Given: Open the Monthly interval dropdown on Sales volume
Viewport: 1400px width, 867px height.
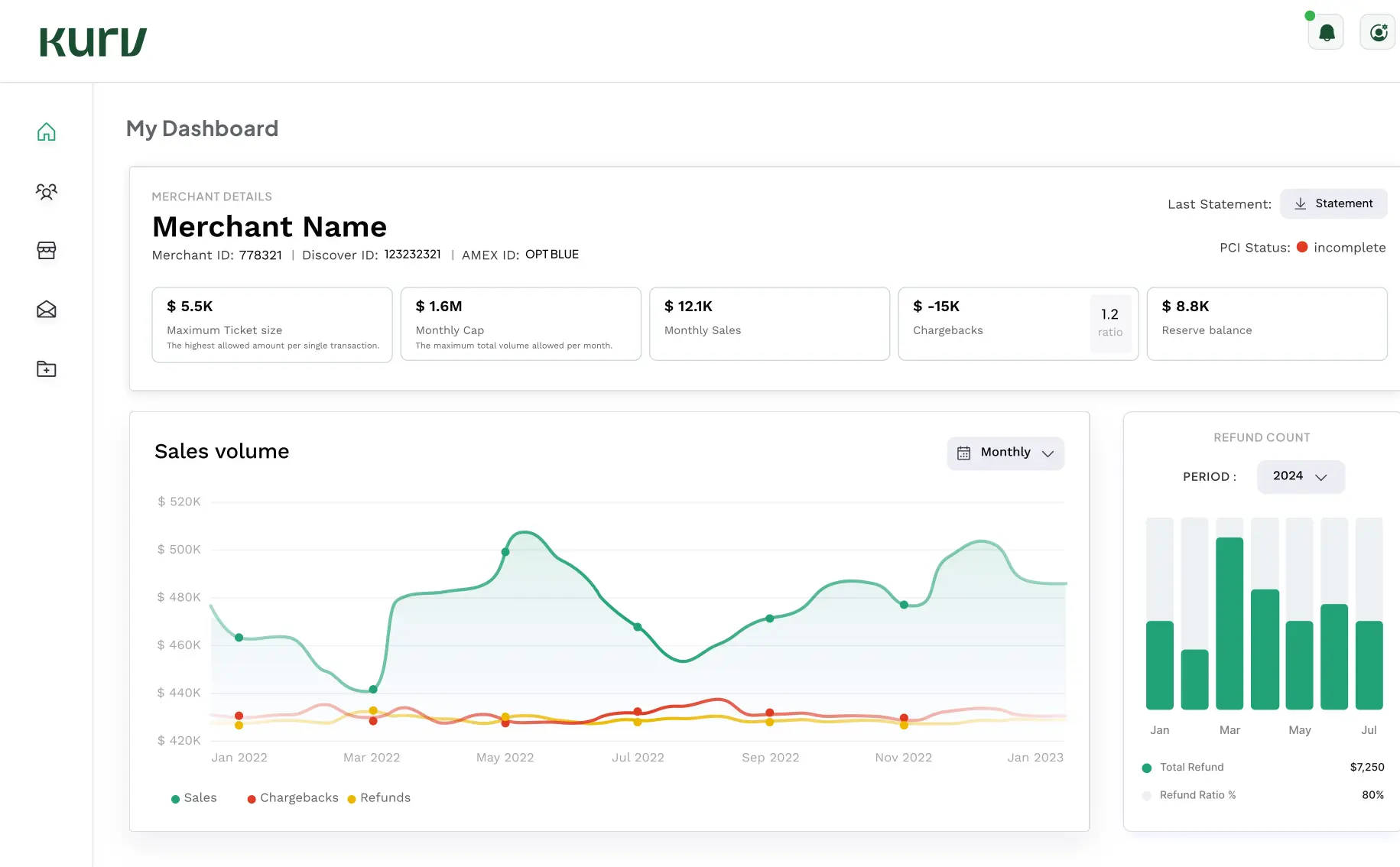Looking at the screenshot, I should pyautogui.click(x=1005, y=453).
